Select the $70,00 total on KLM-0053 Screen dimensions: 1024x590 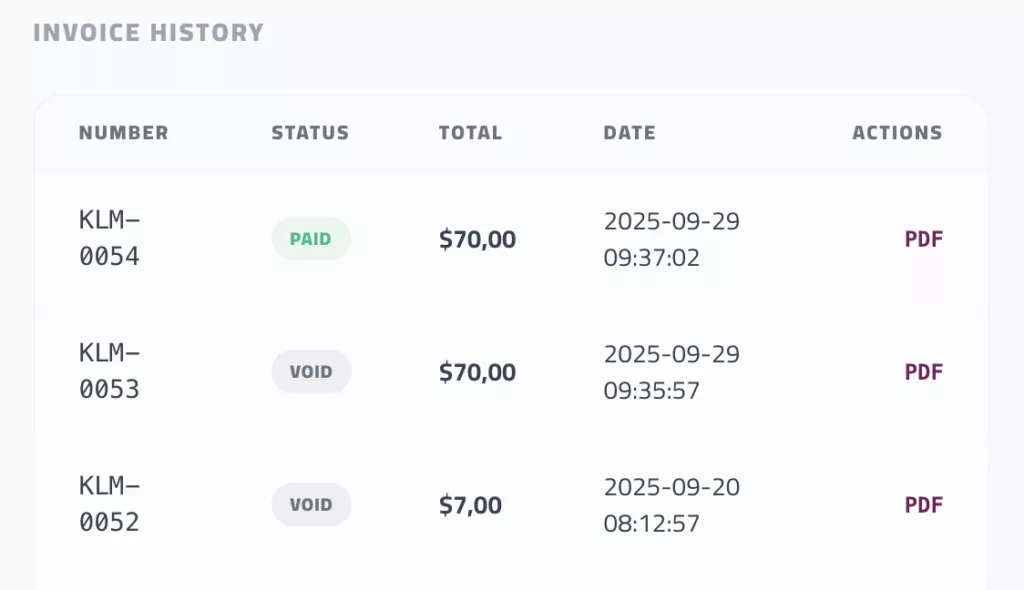477,371
